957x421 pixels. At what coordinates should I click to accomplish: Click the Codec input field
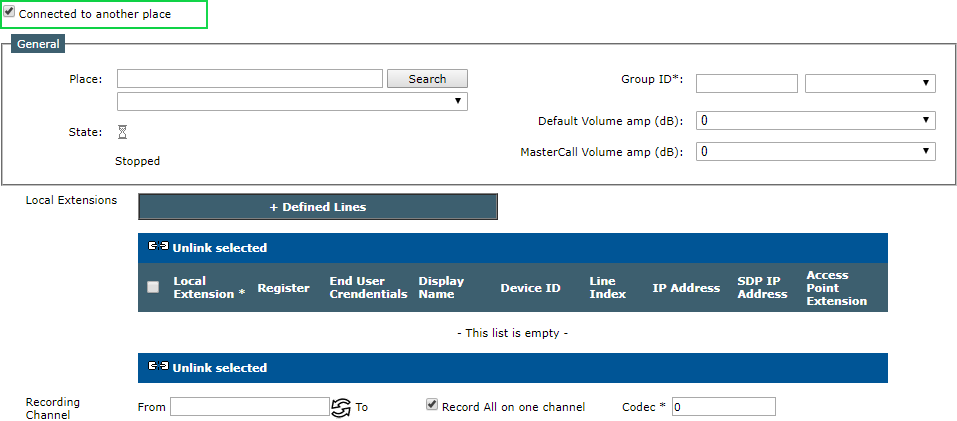click(x=724, y=406)
